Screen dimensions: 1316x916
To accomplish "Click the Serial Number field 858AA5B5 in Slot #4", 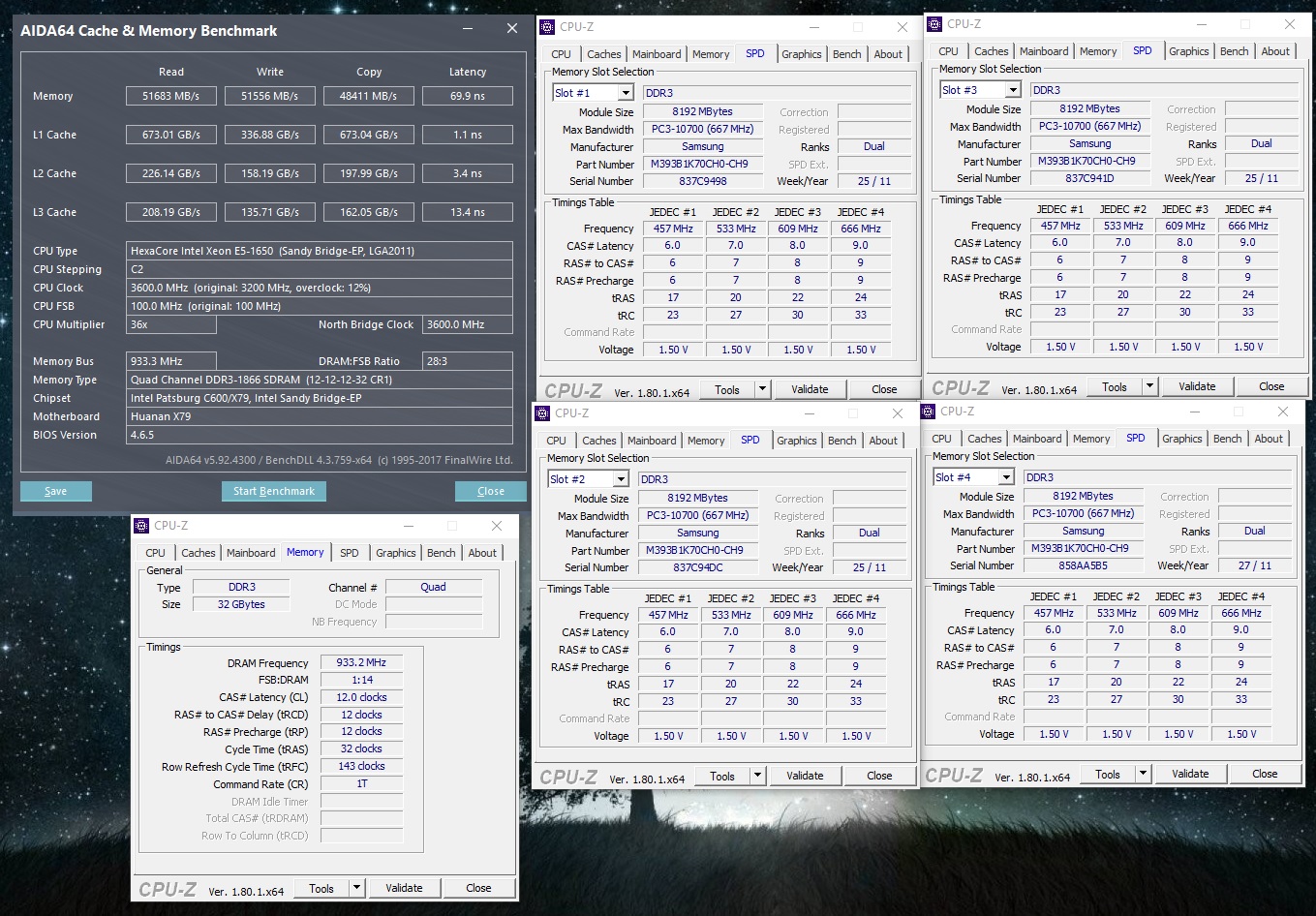I will point(1084,565).
